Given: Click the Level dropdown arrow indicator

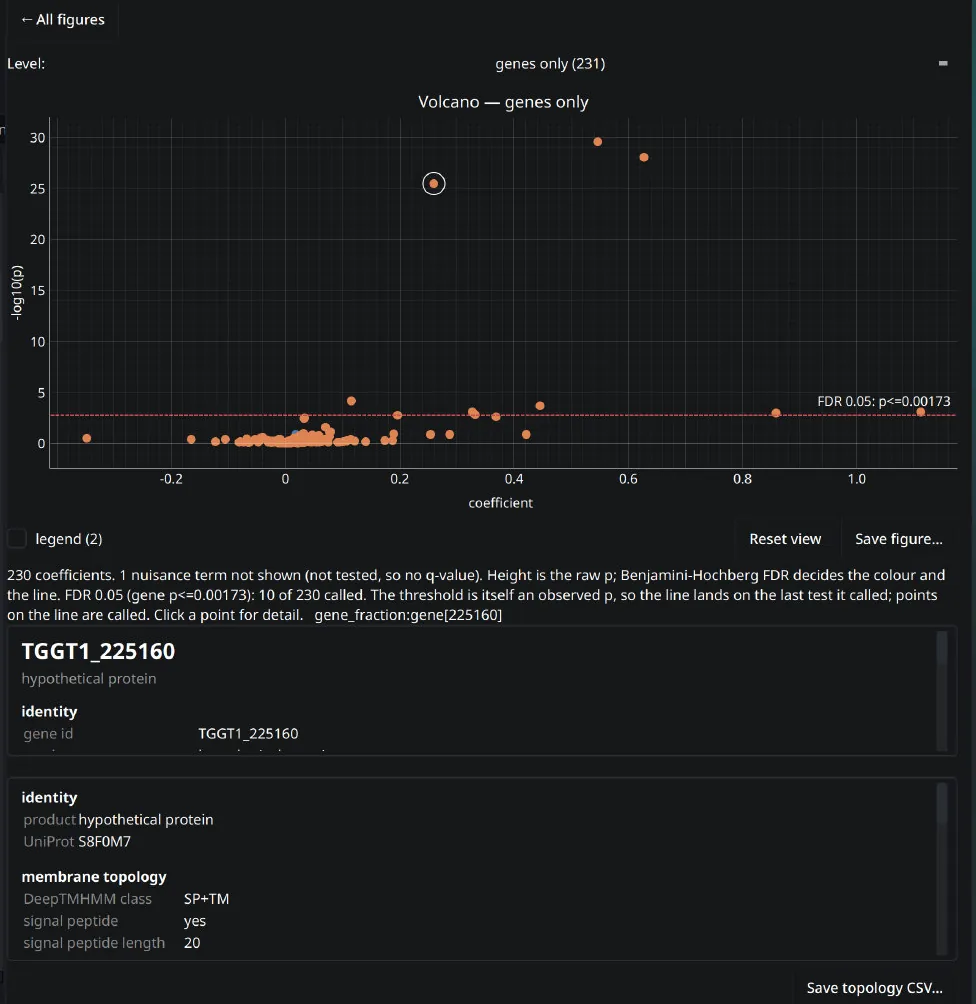Looking at the screenshot, I should [x=943, y=63].
